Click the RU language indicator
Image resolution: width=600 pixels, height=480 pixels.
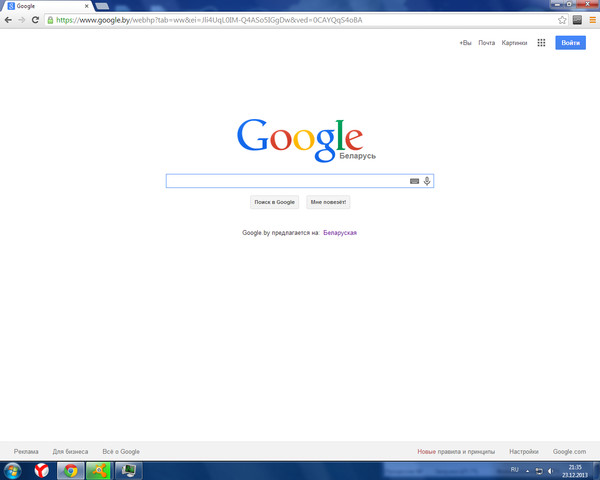(x=515, y=470)
